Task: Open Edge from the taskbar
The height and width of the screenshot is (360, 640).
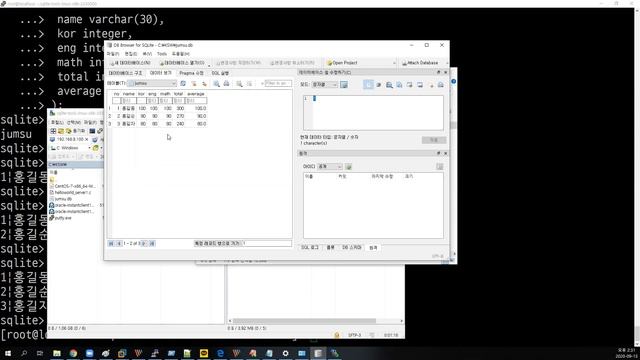Action: (220, 353)
